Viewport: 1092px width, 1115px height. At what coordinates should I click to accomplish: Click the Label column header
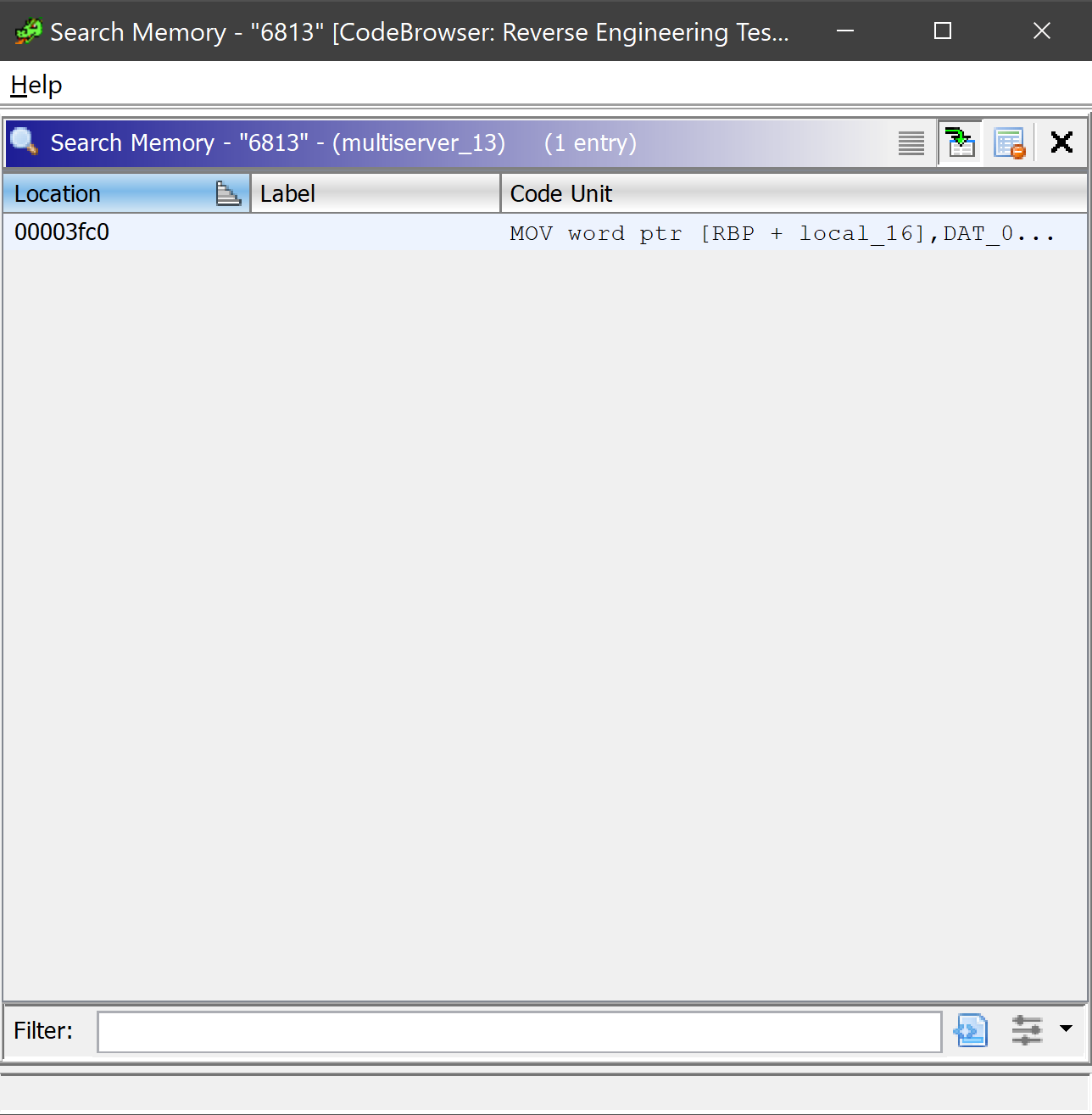(x=287, y=193)
